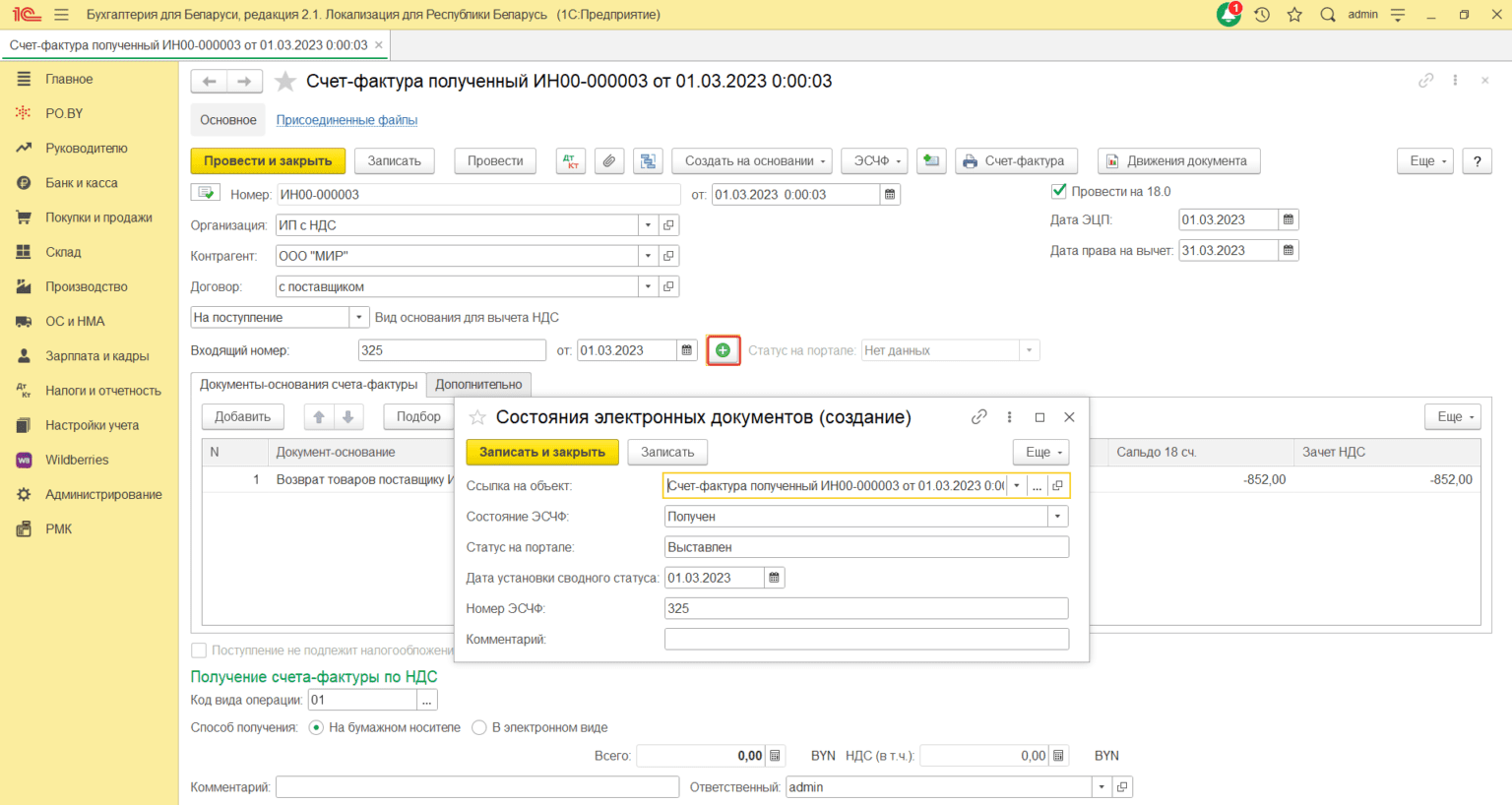Click the Комментарий field in the dialog
The width and height of the screenshot is (1512, 805).
click(x=866, y=640)
